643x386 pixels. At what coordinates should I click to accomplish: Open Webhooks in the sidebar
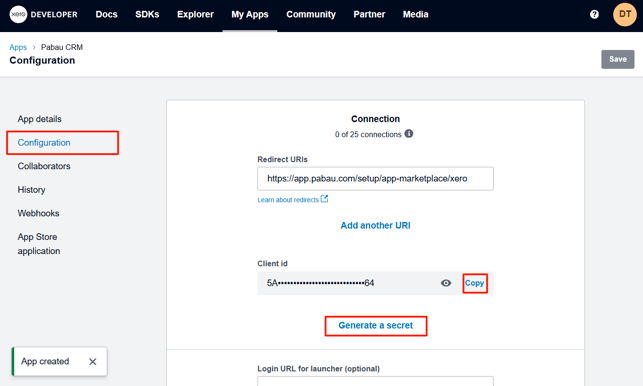[x=38, y=213]
